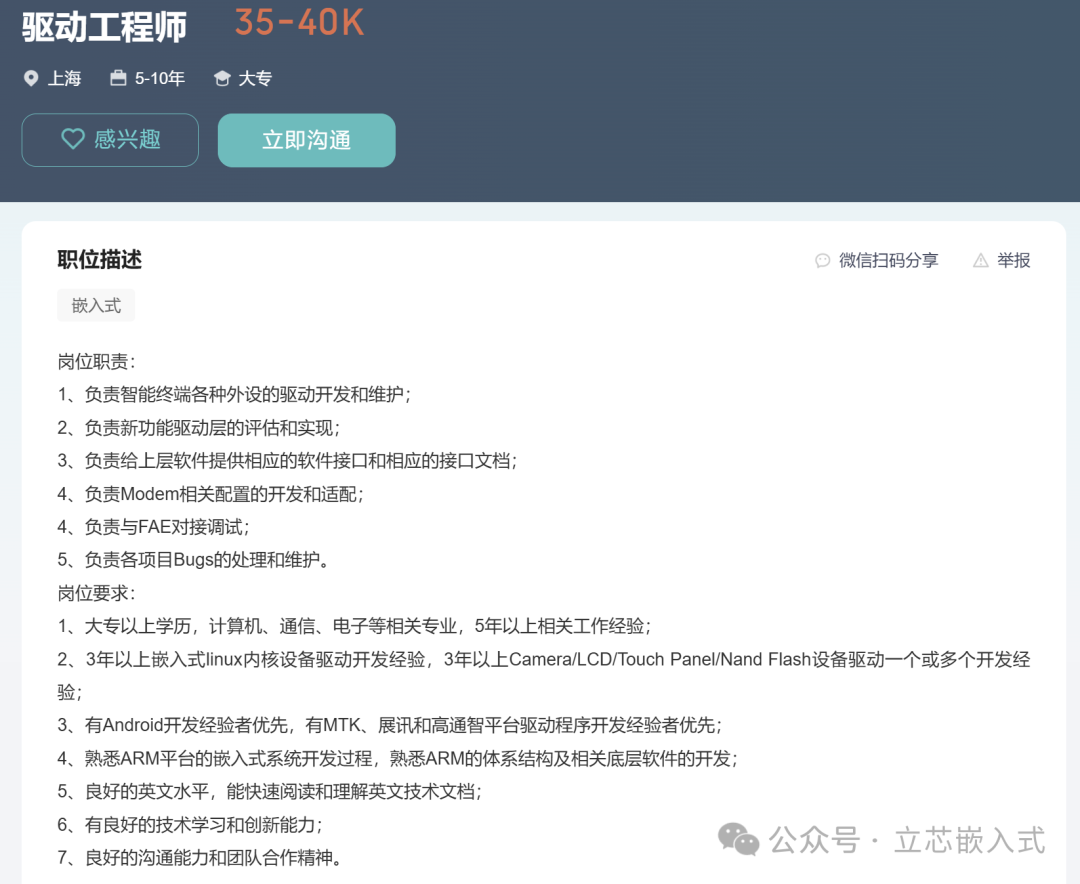This screenshot has width=1080, height=884.
Task: Click line 负责给上层软件提供相应的软件接口
Action: [x=287, y=461]
